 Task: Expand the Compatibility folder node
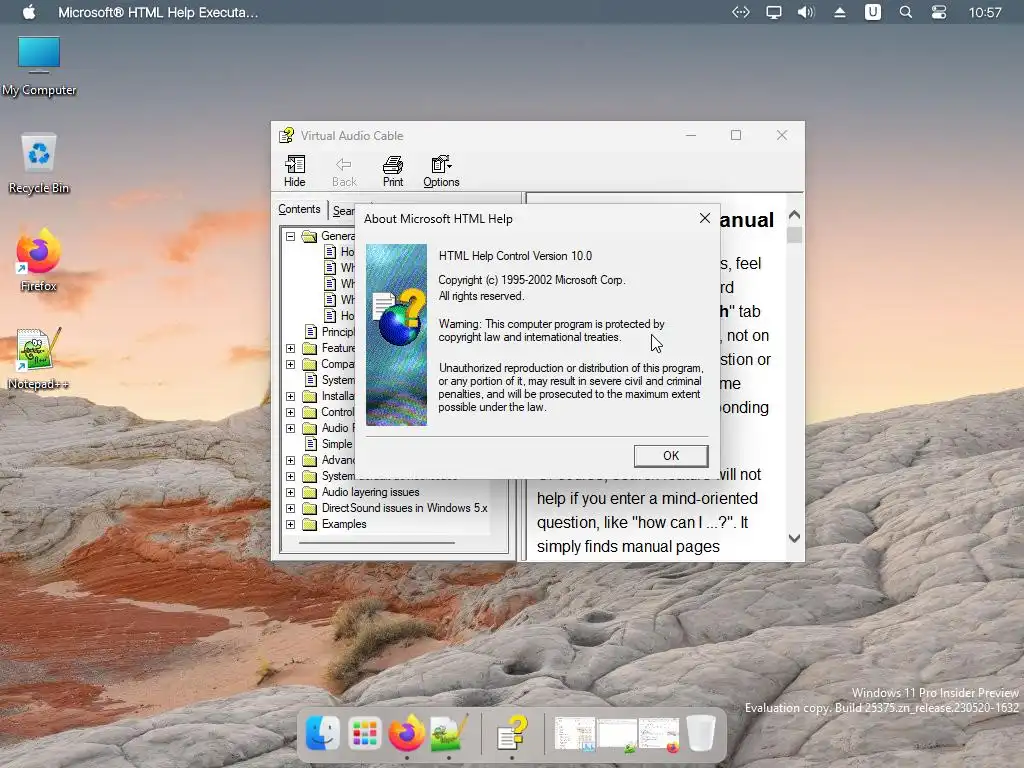[291, 364]
